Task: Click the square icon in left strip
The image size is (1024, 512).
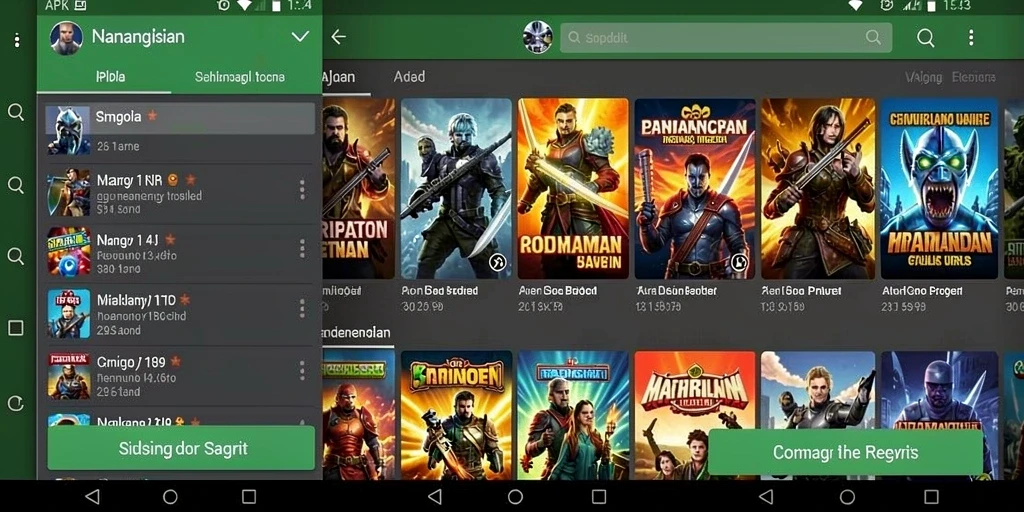Action: (x=16, y=327)
